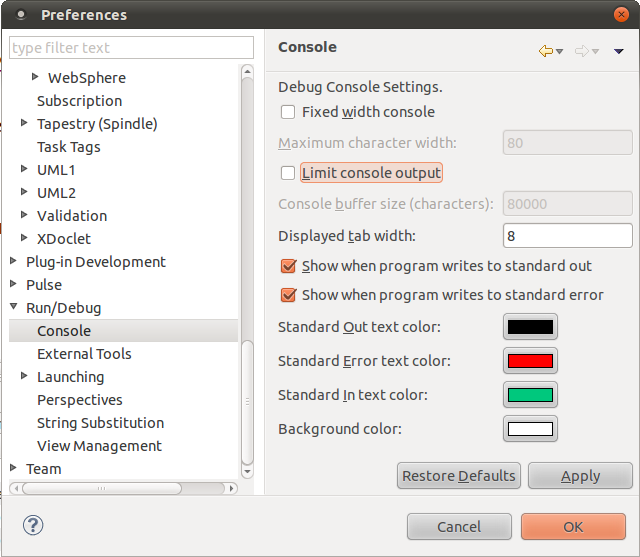The width and height of the screenshot is (640, 557).
Task: Select String Substitution preference page
Action: point(100,423)
